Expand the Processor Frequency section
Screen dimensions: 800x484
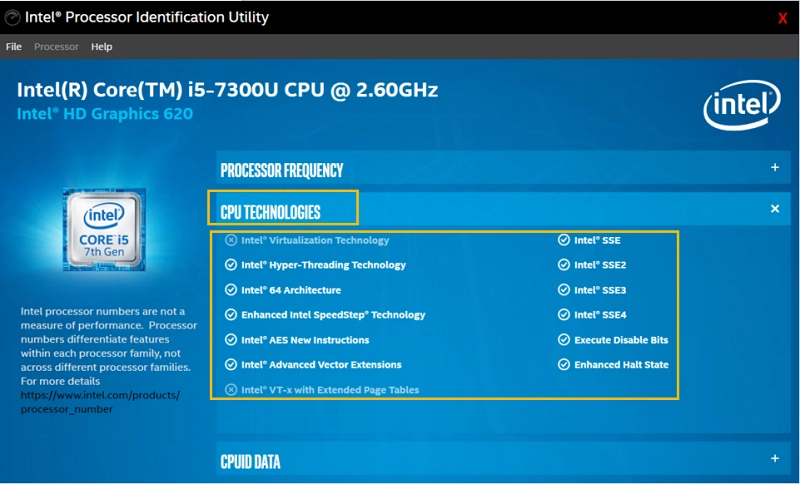(503, 168)
